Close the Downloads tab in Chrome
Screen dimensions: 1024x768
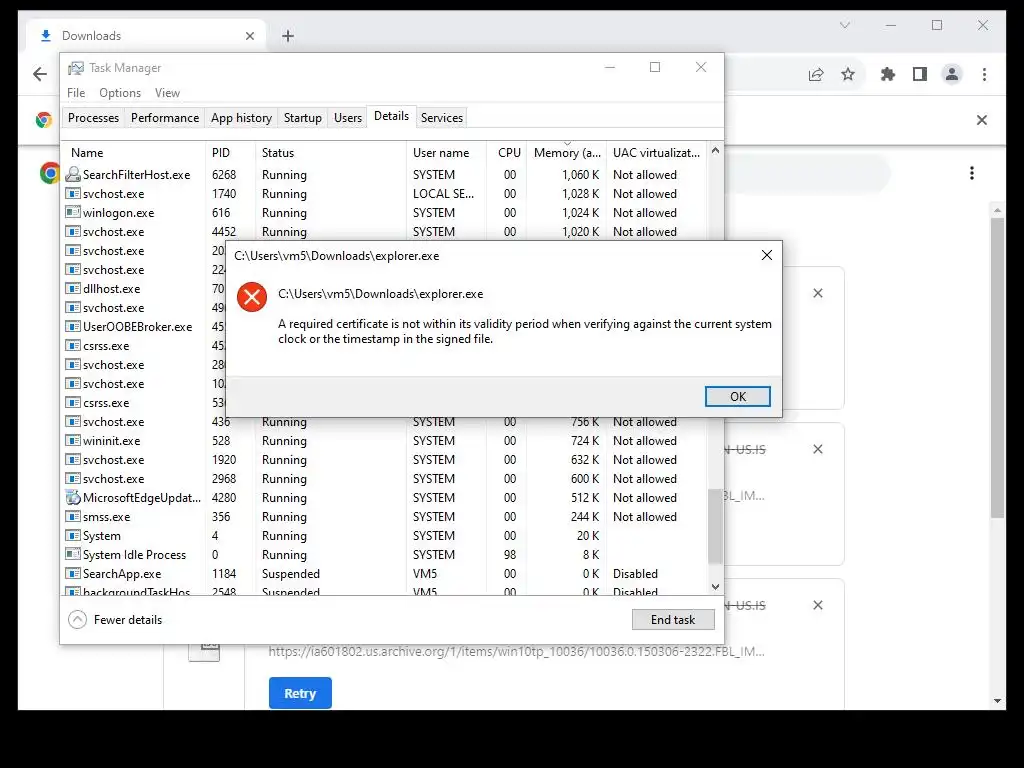point(249,36)
